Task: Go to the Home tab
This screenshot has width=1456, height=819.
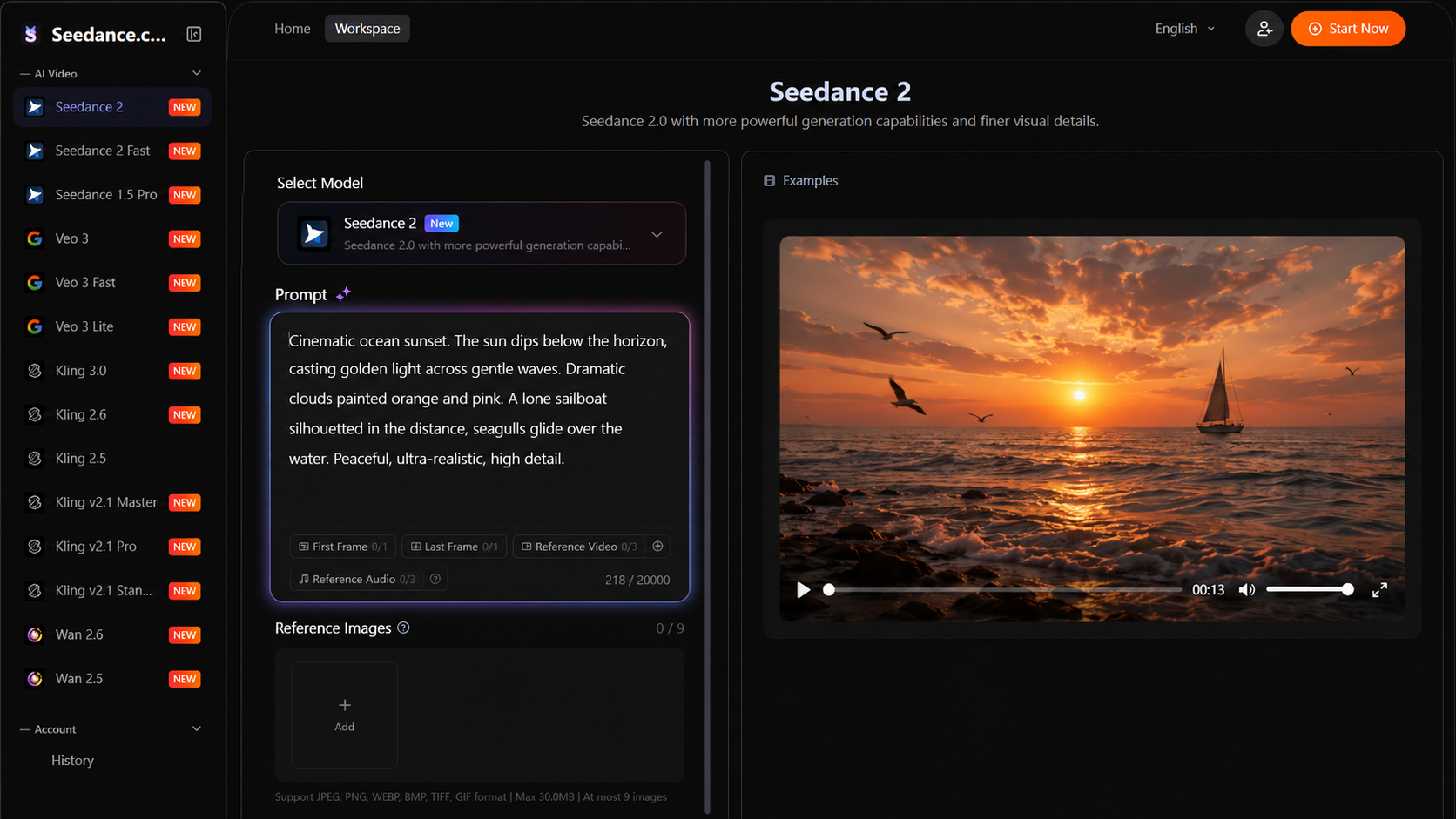Action: click(293, 29)
